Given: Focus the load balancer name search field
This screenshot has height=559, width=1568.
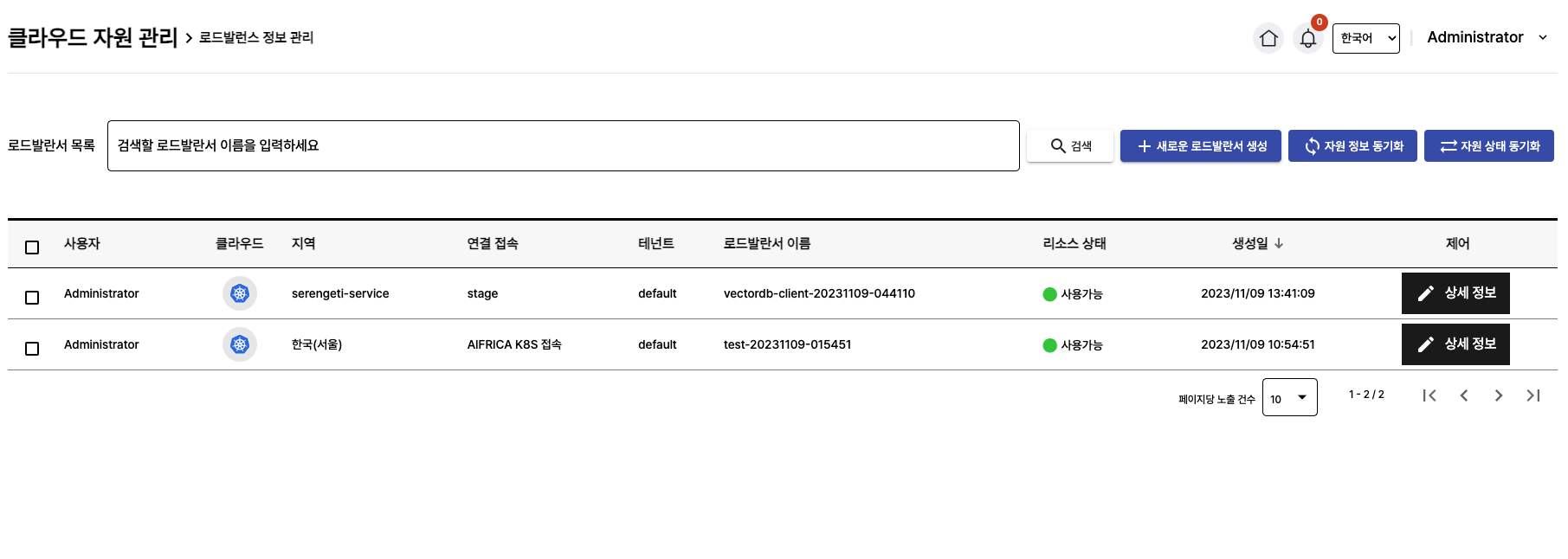Looking at the screenshot, I should (563, 145).
